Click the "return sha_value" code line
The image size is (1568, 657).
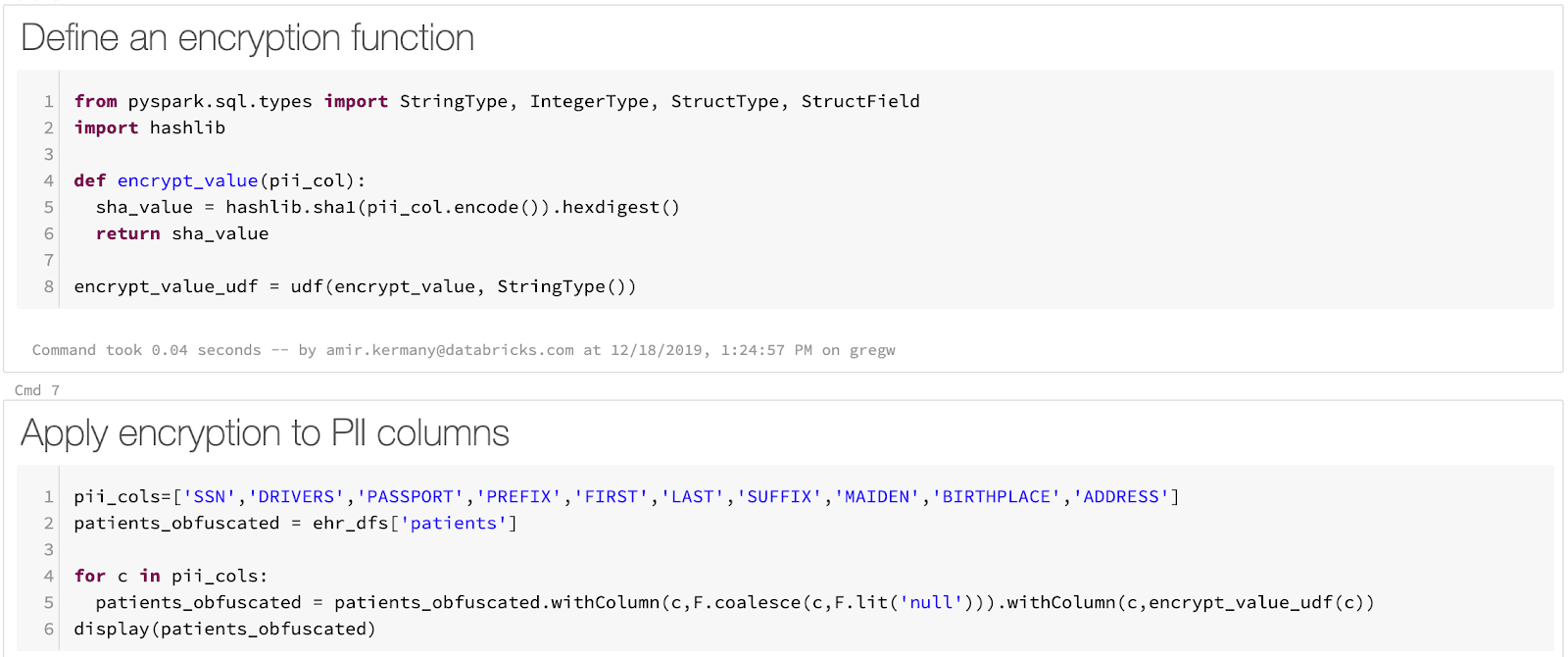[182, 233]
